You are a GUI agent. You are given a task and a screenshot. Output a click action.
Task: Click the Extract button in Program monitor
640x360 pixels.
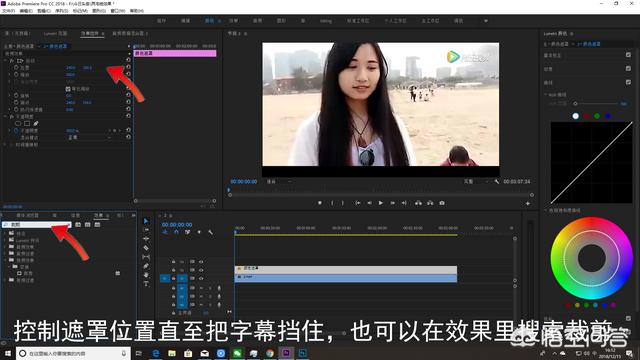click(430, 203)
